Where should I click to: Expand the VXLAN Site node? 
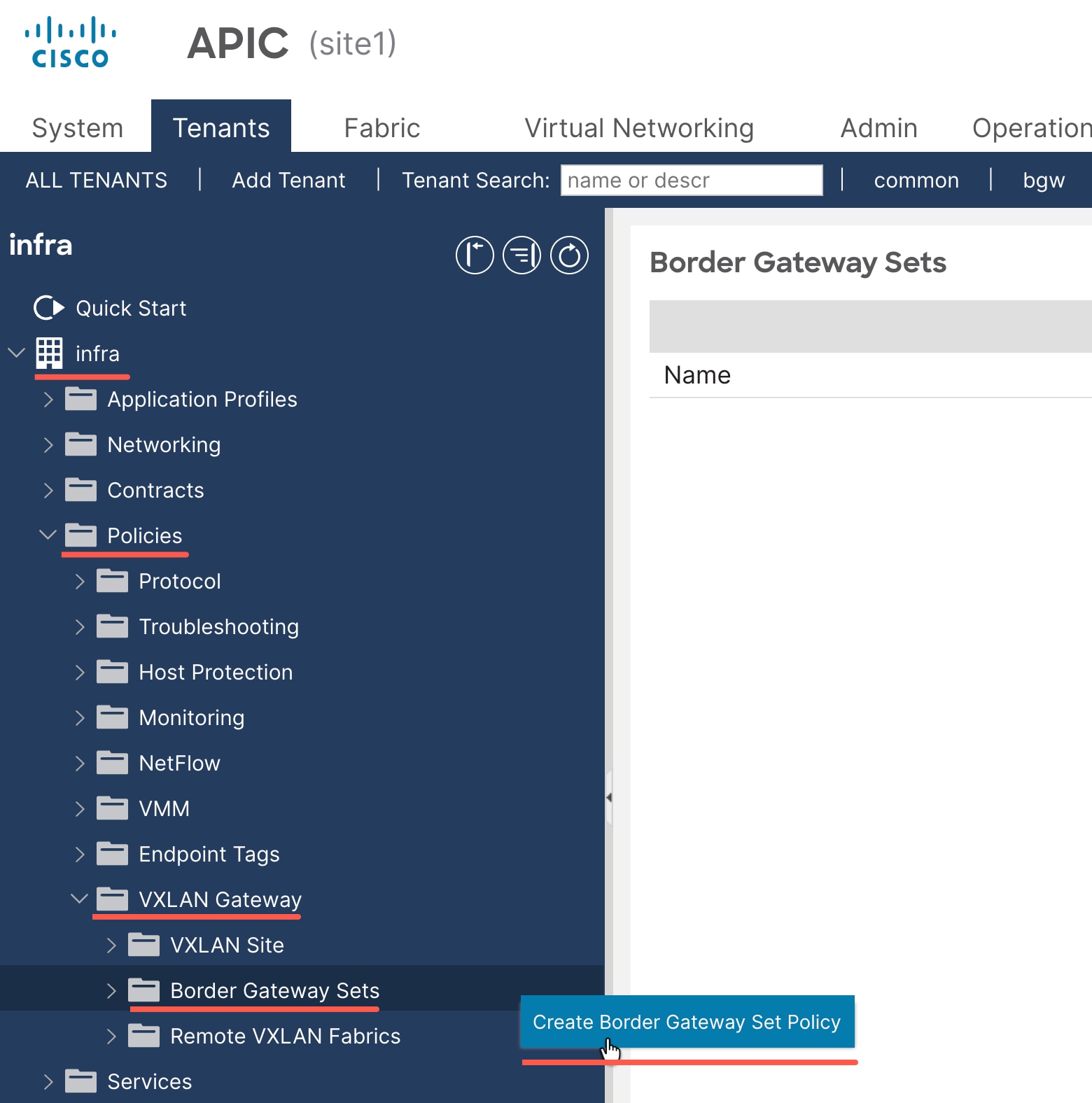click(x=111, y=946)
